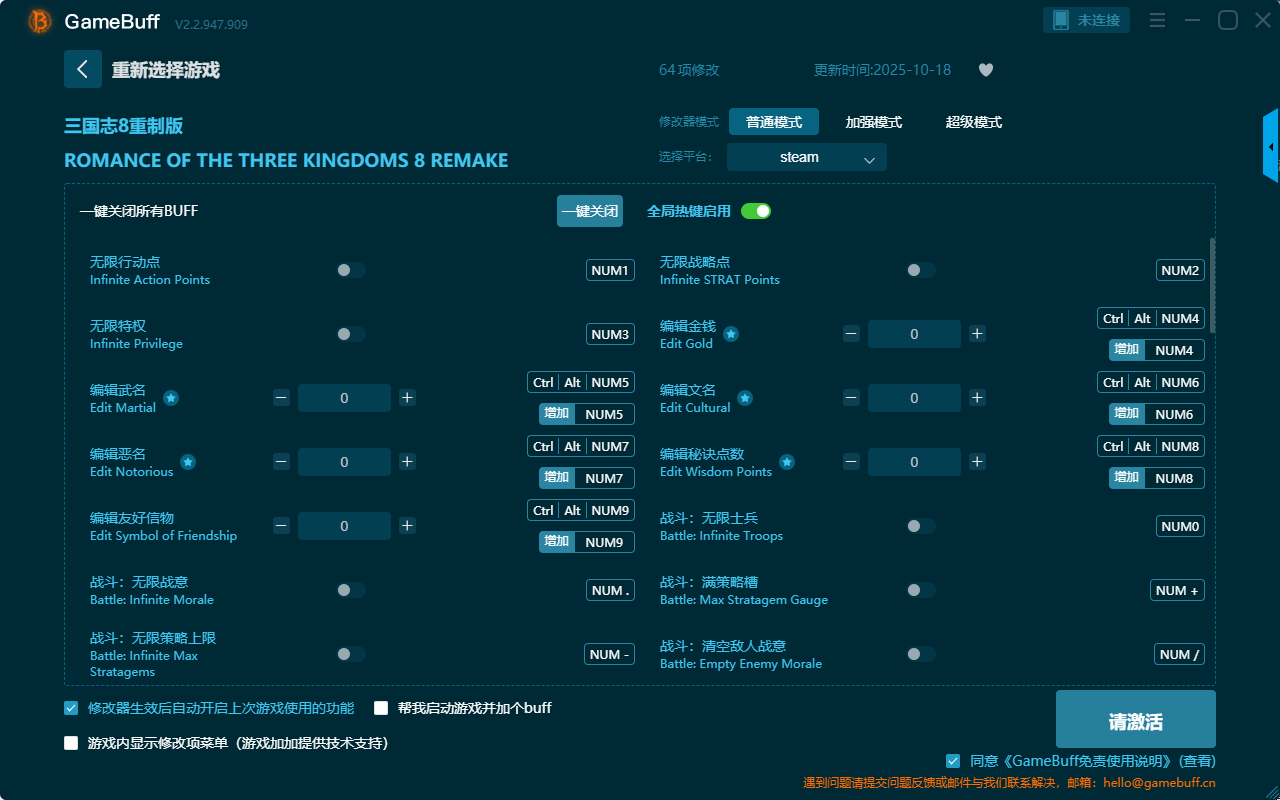Open the hamburger menu in title bar
This screenshot has width=1280, height=800.
point(1157,20)
